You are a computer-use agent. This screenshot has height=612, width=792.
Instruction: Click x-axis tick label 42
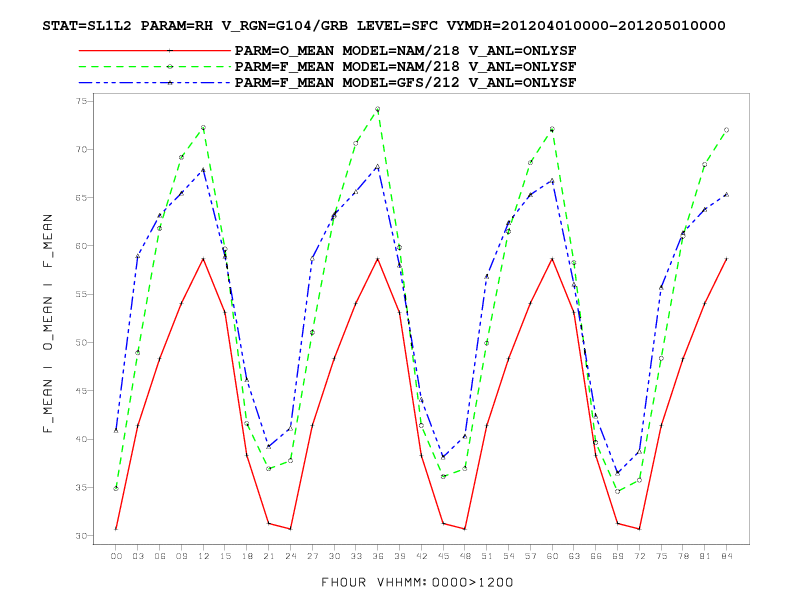pos(421,556)
